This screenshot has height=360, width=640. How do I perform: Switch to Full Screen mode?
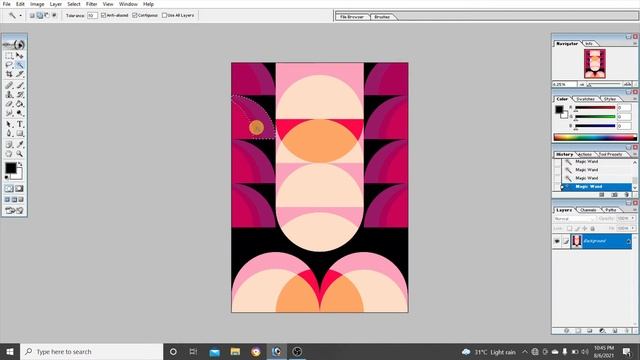(x=21, y=200)
